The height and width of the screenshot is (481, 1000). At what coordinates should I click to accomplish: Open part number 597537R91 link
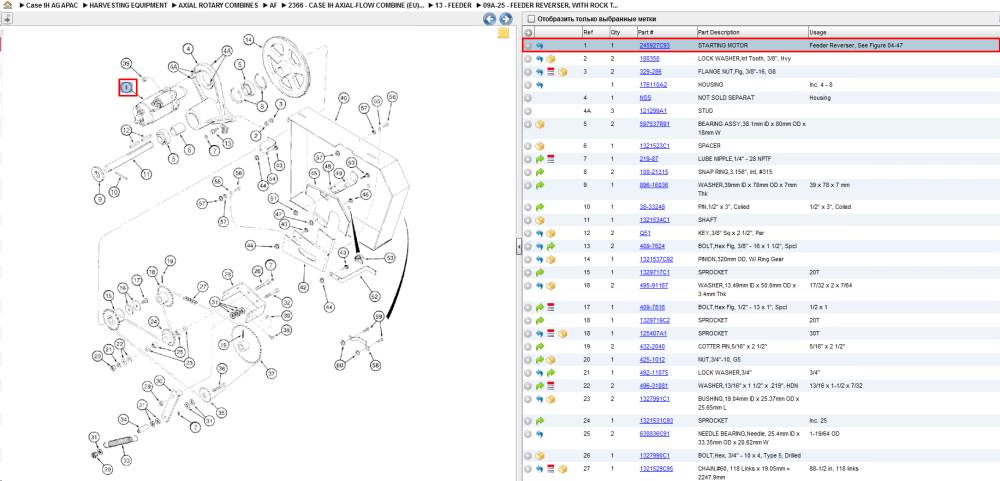click(x=655, y=124)
